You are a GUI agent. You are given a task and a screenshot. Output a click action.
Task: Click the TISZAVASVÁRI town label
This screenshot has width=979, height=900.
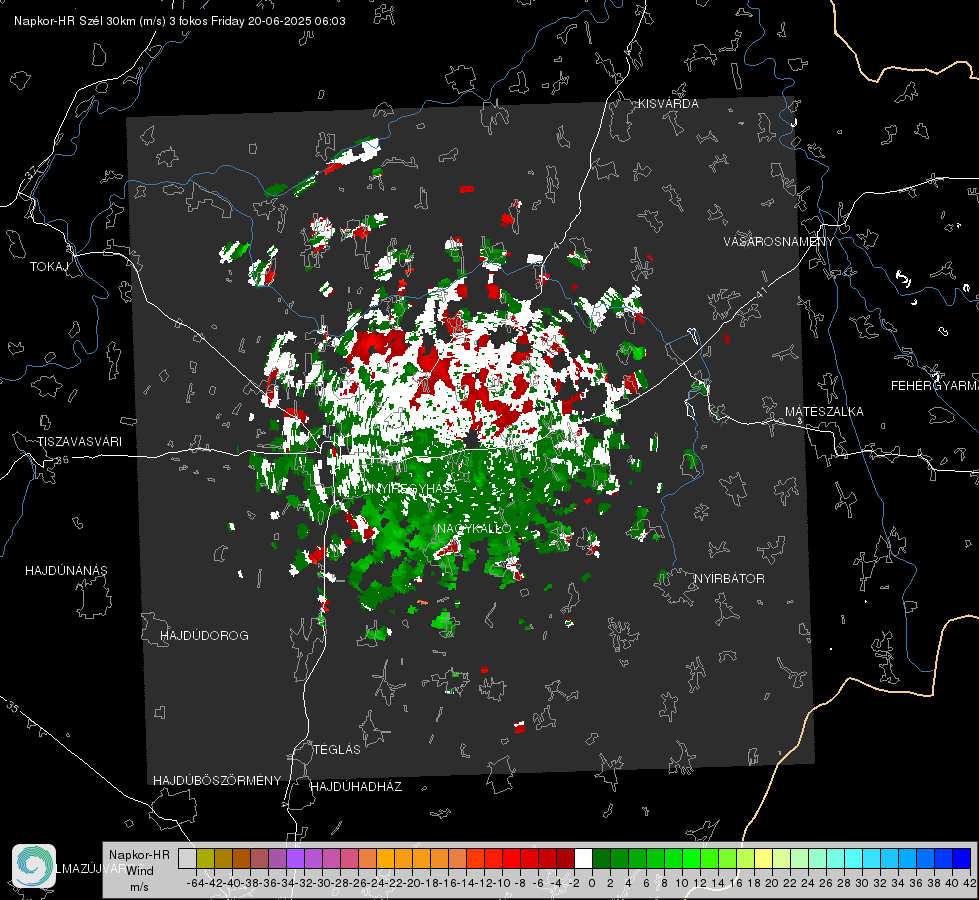[79, 442]
